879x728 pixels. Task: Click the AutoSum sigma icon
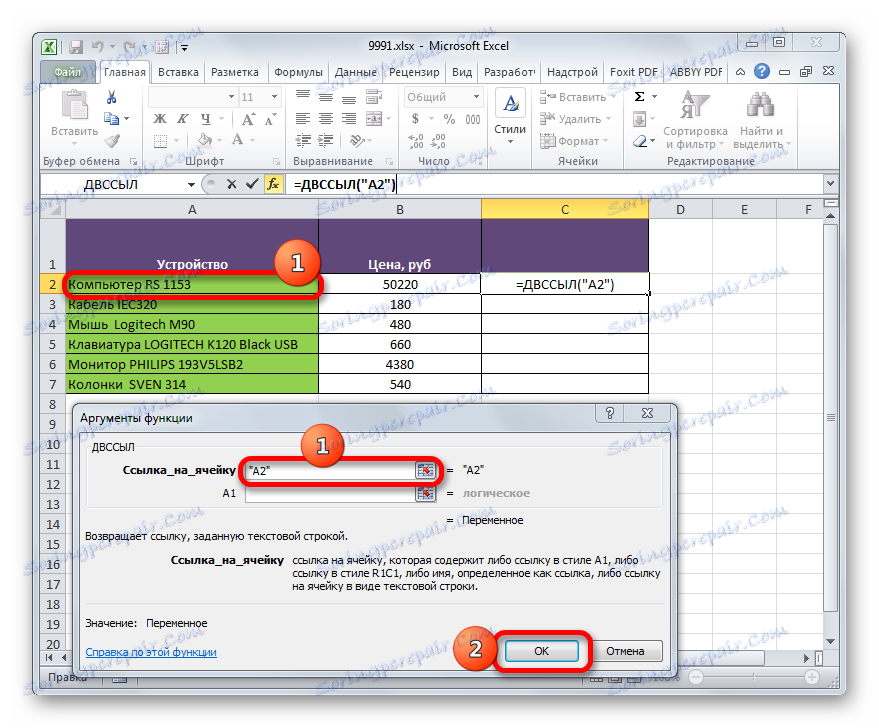click(x=639, y=97)
